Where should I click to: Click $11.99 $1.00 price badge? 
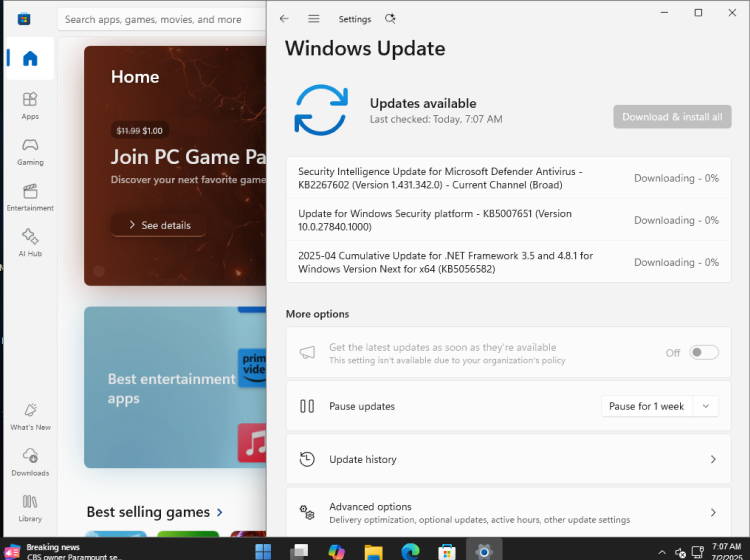click(x=140, y=131)
